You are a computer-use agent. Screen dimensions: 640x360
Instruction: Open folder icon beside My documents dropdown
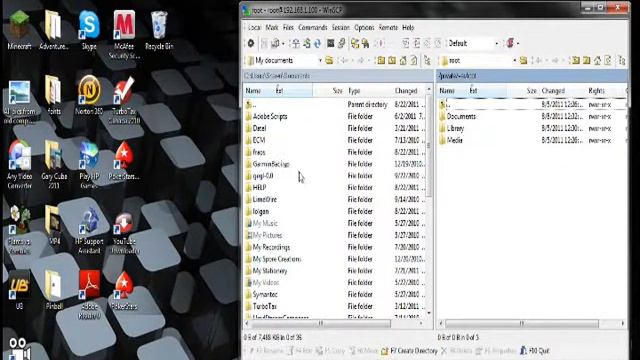click(329, 60)
